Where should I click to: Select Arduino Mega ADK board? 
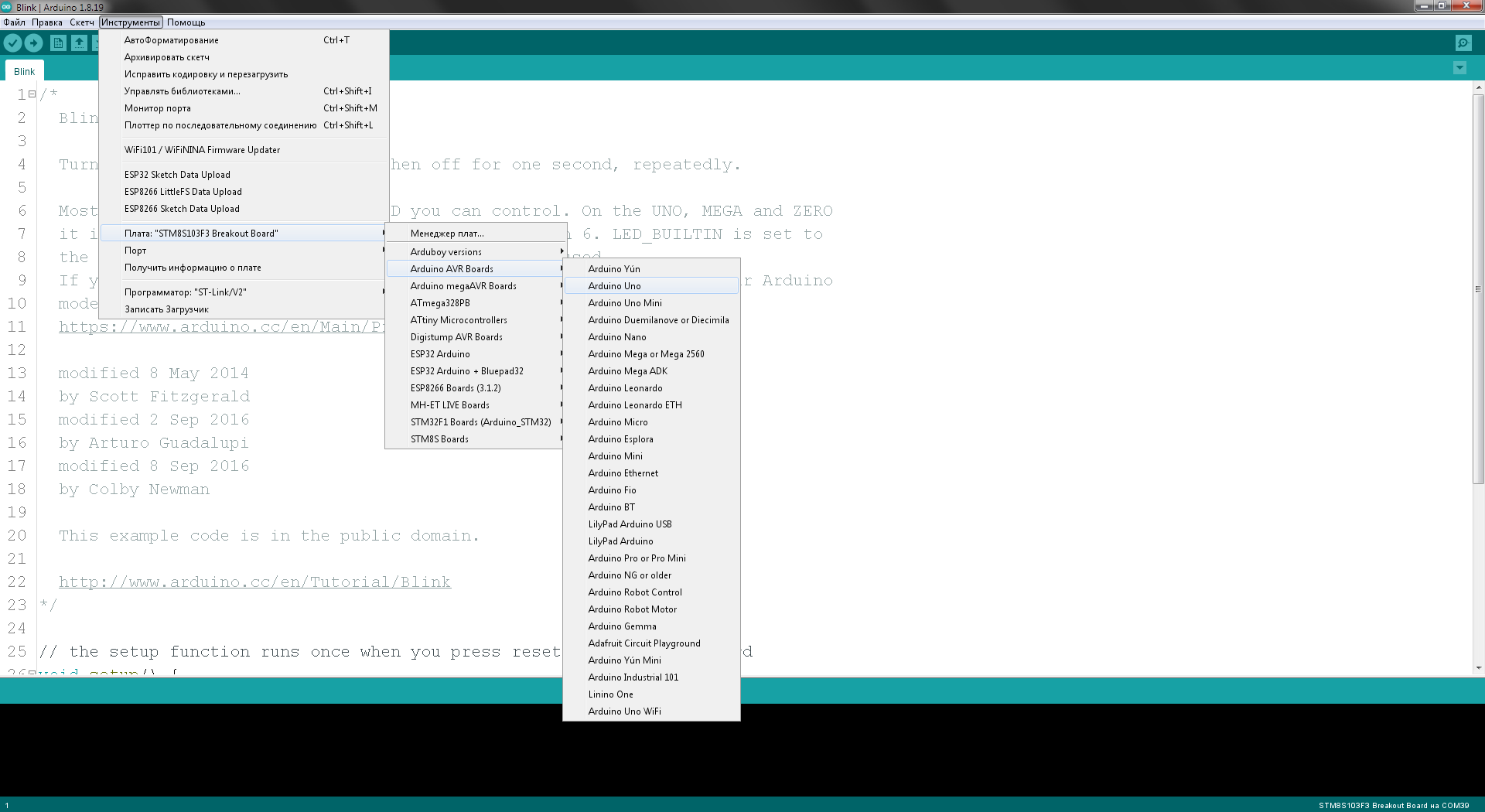(651, 371)
